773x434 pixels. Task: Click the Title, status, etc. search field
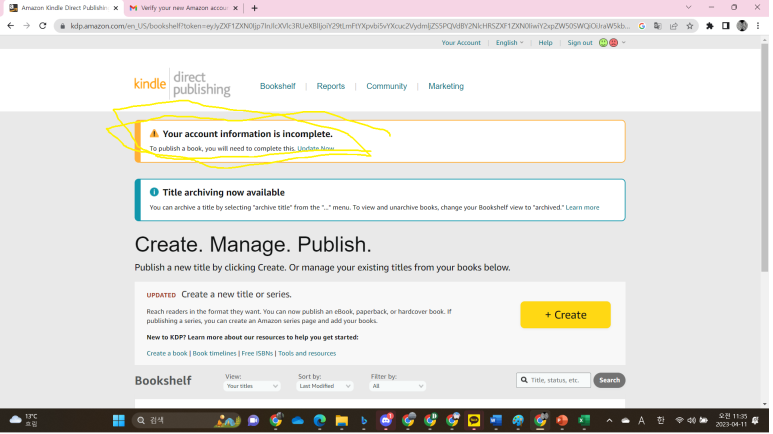tap(553, 381)
